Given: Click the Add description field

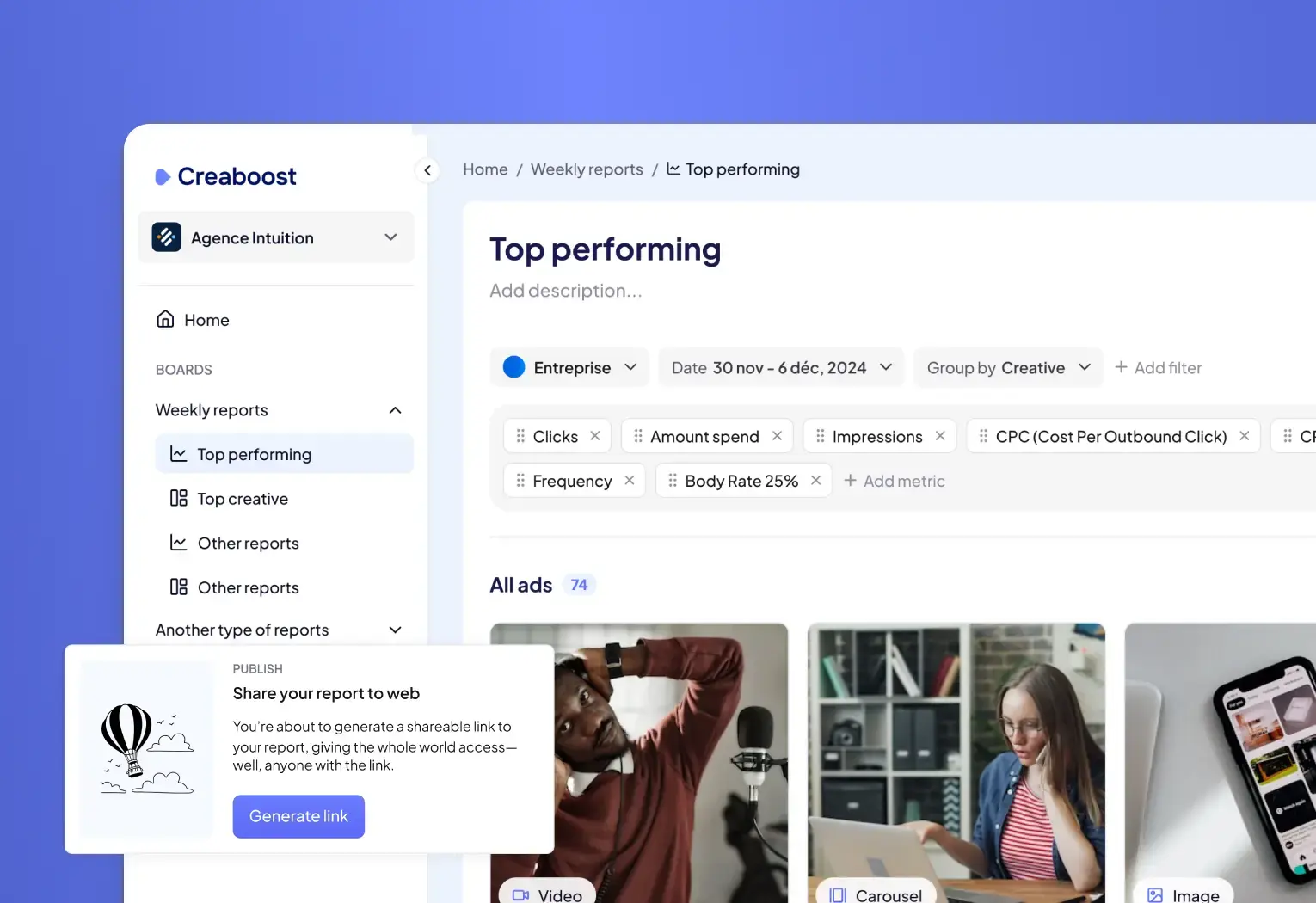Looking at the screenshot, I should click(566, 291).
